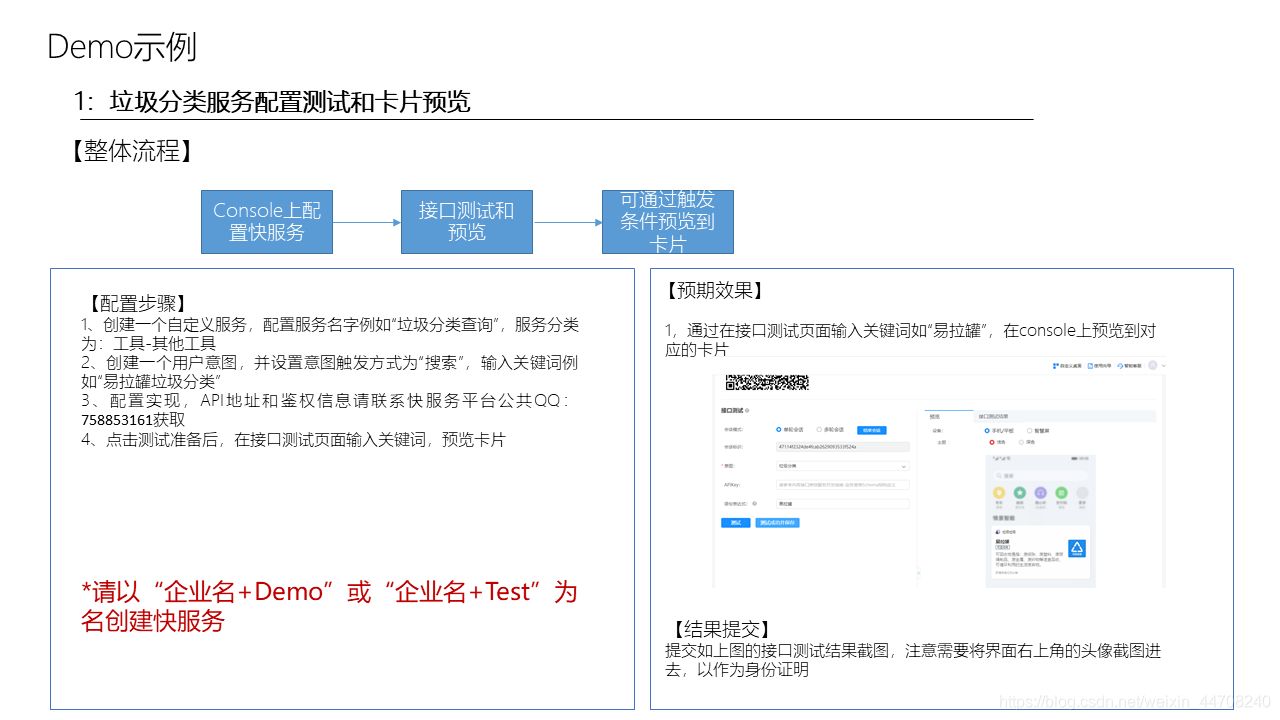The height and width of the screenshot is (720, 1280).
Task: Click the search bar in phone preview
Action: 1040,476
